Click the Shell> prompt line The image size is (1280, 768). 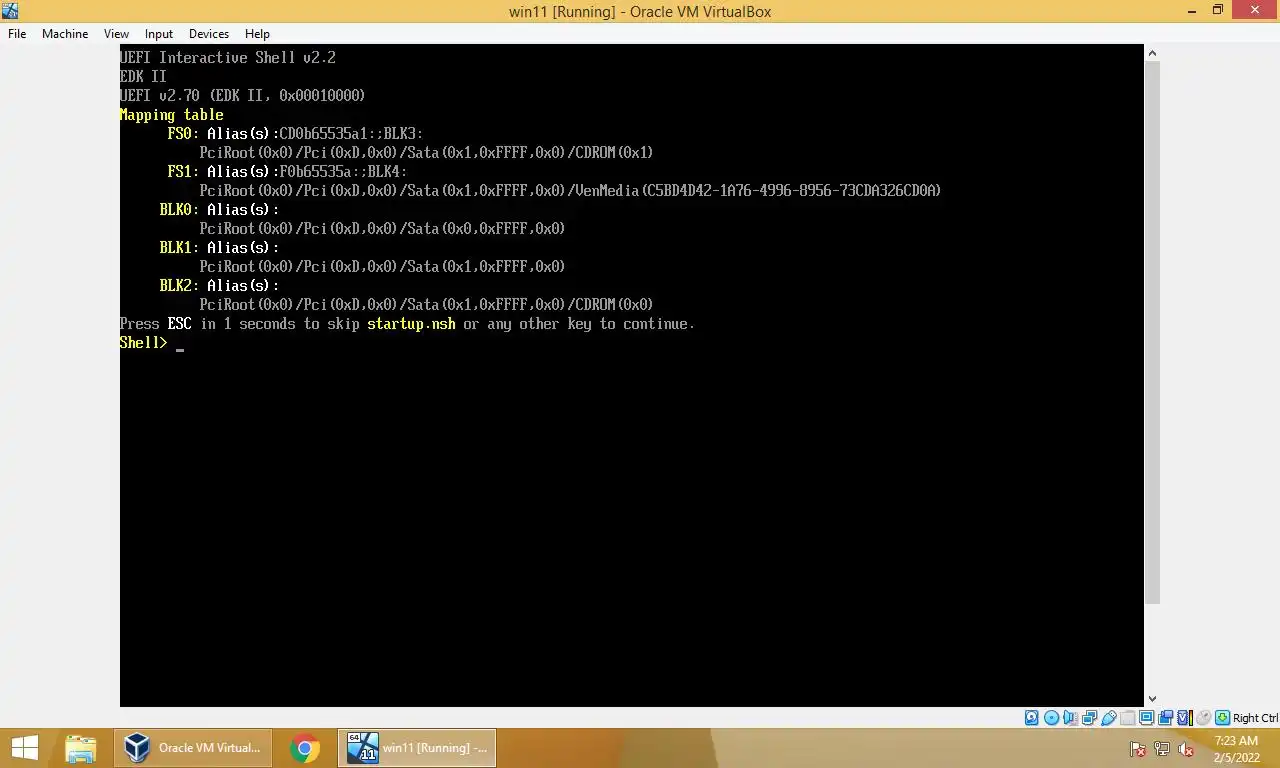[x=152, y=343]
